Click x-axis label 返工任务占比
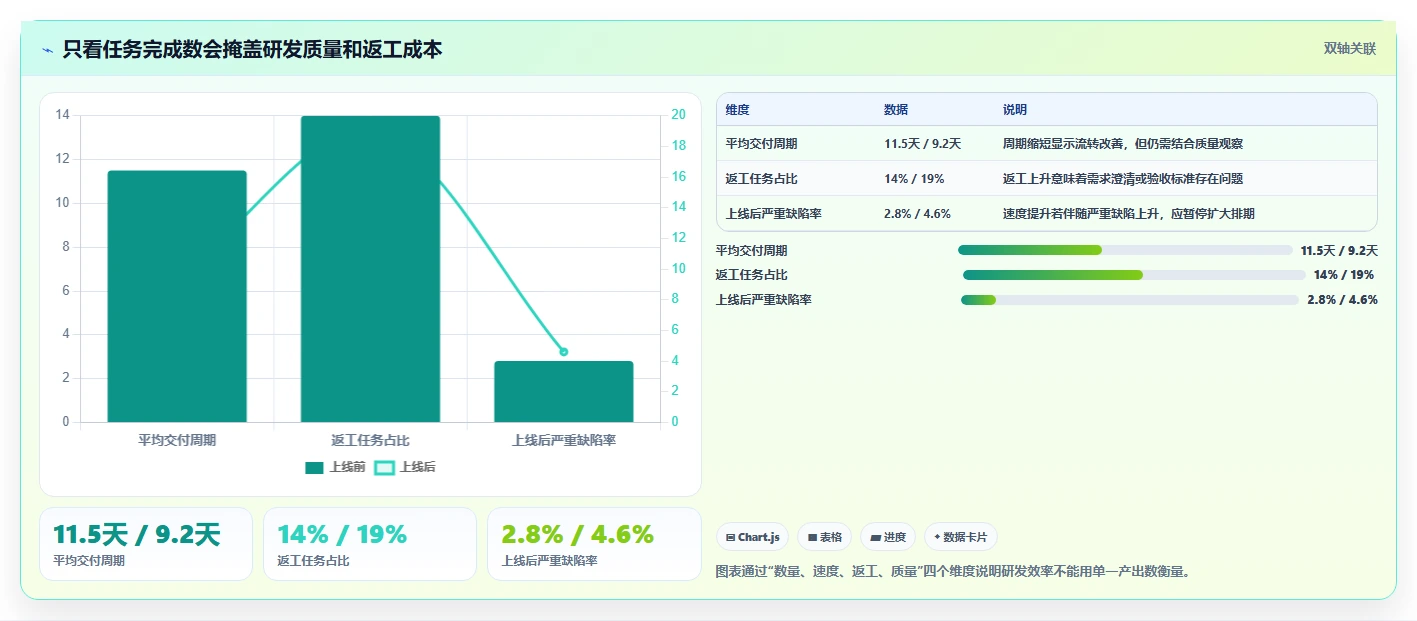Screen dimensions: 1417x621 (x=370, y=440)
